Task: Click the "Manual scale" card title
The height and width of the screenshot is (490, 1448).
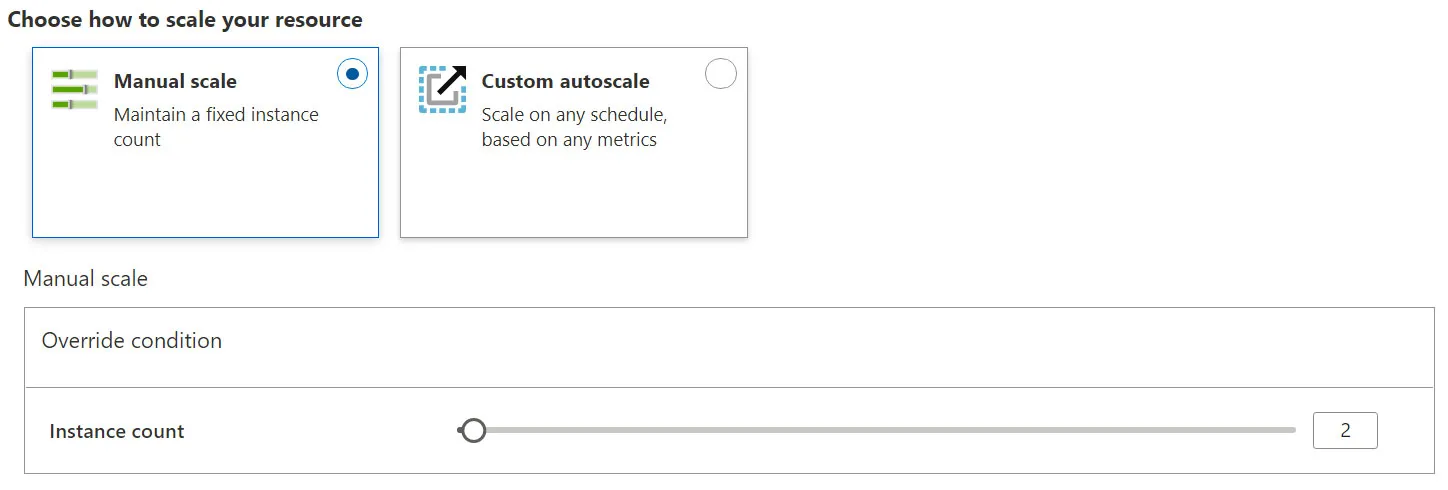Action: point(175,81)
